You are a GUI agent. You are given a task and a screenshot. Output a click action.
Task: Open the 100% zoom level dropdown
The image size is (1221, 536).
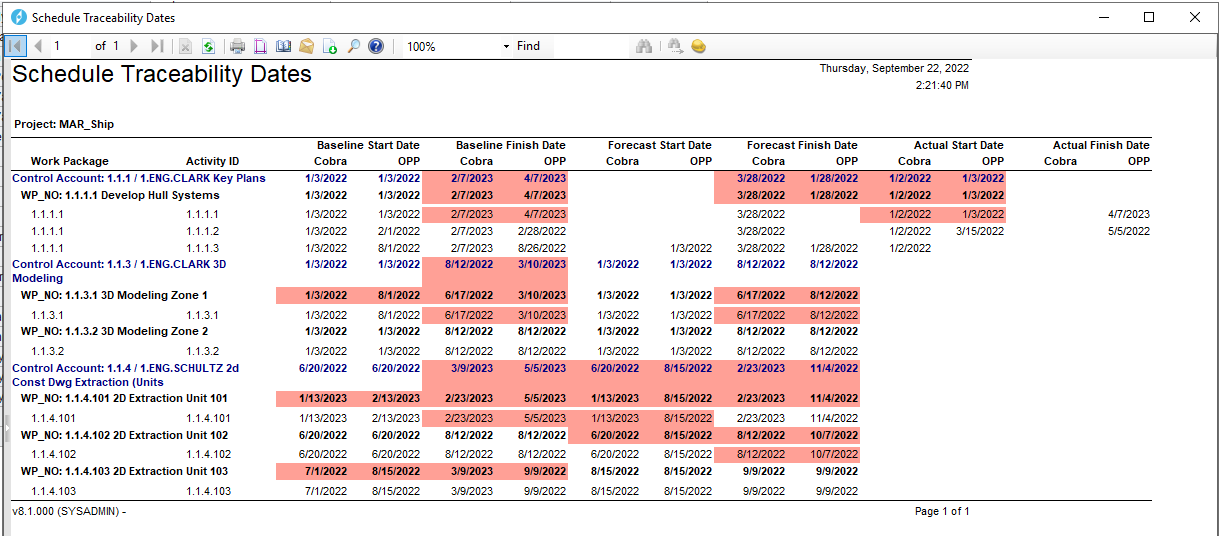(x=506, y=47)
